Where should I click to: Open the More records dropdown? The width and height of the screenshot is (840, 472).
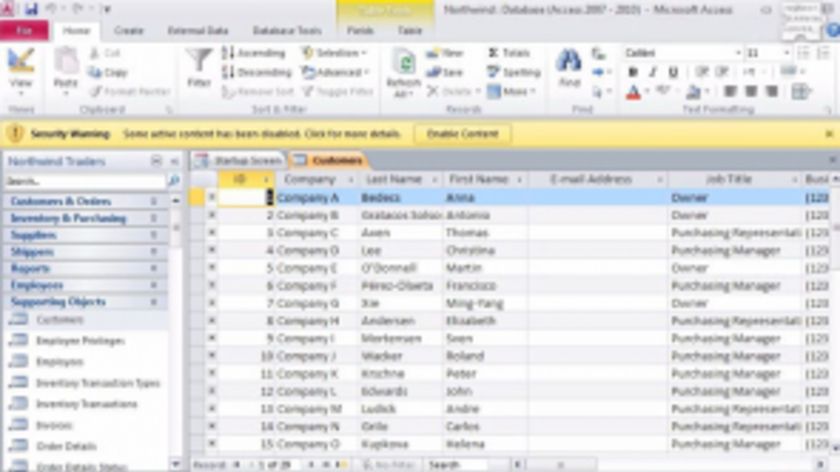511,92
